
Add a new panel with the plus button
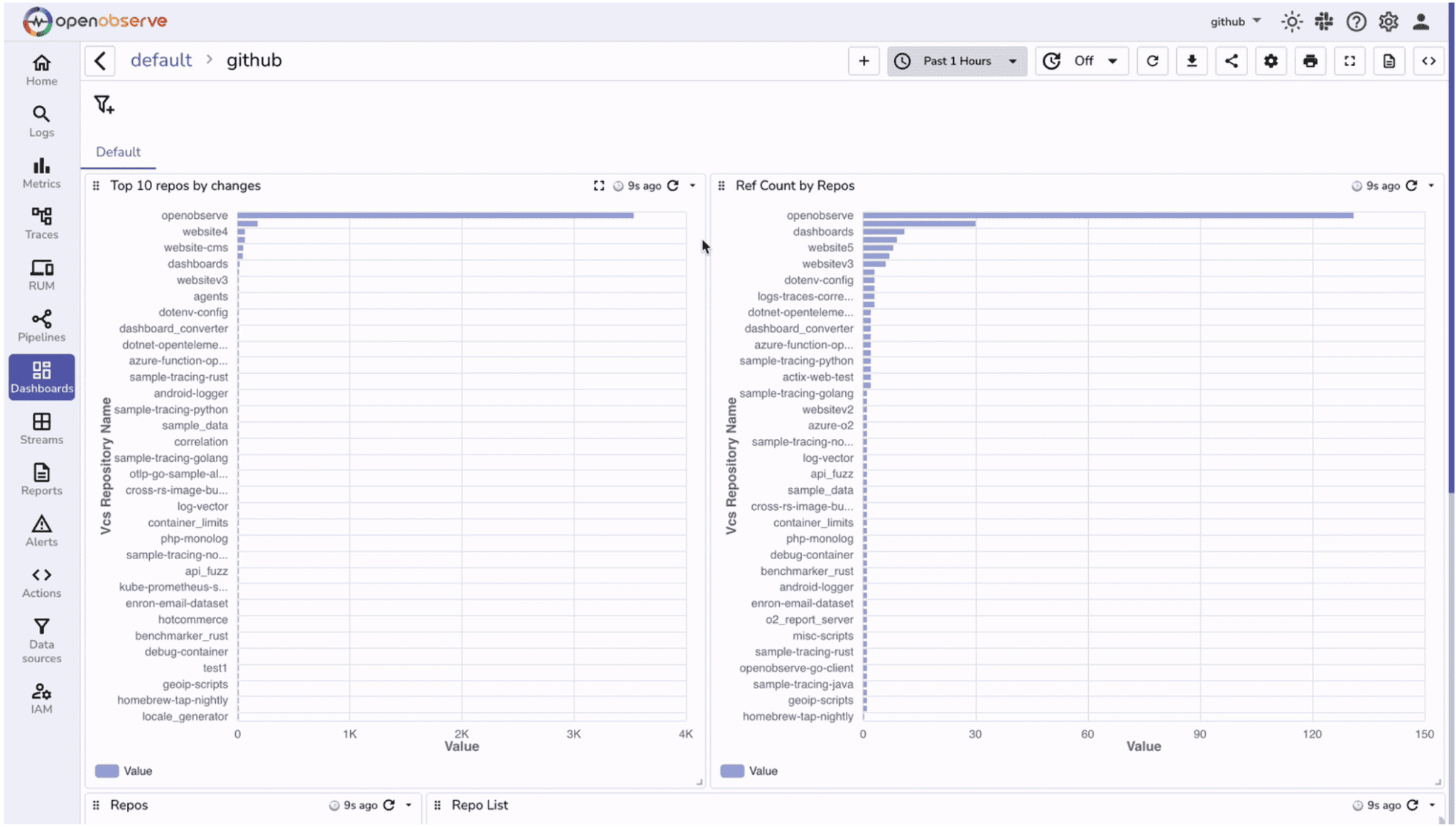pyautogui.click(x=864, y=61)
